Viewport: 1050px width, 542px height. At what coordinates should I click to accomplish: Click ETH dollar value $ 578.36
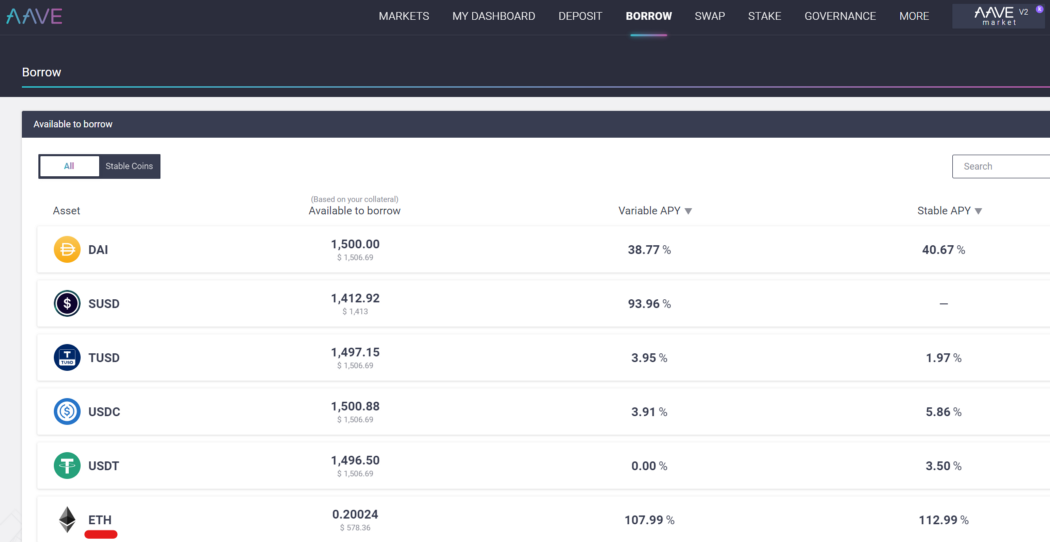355,527
